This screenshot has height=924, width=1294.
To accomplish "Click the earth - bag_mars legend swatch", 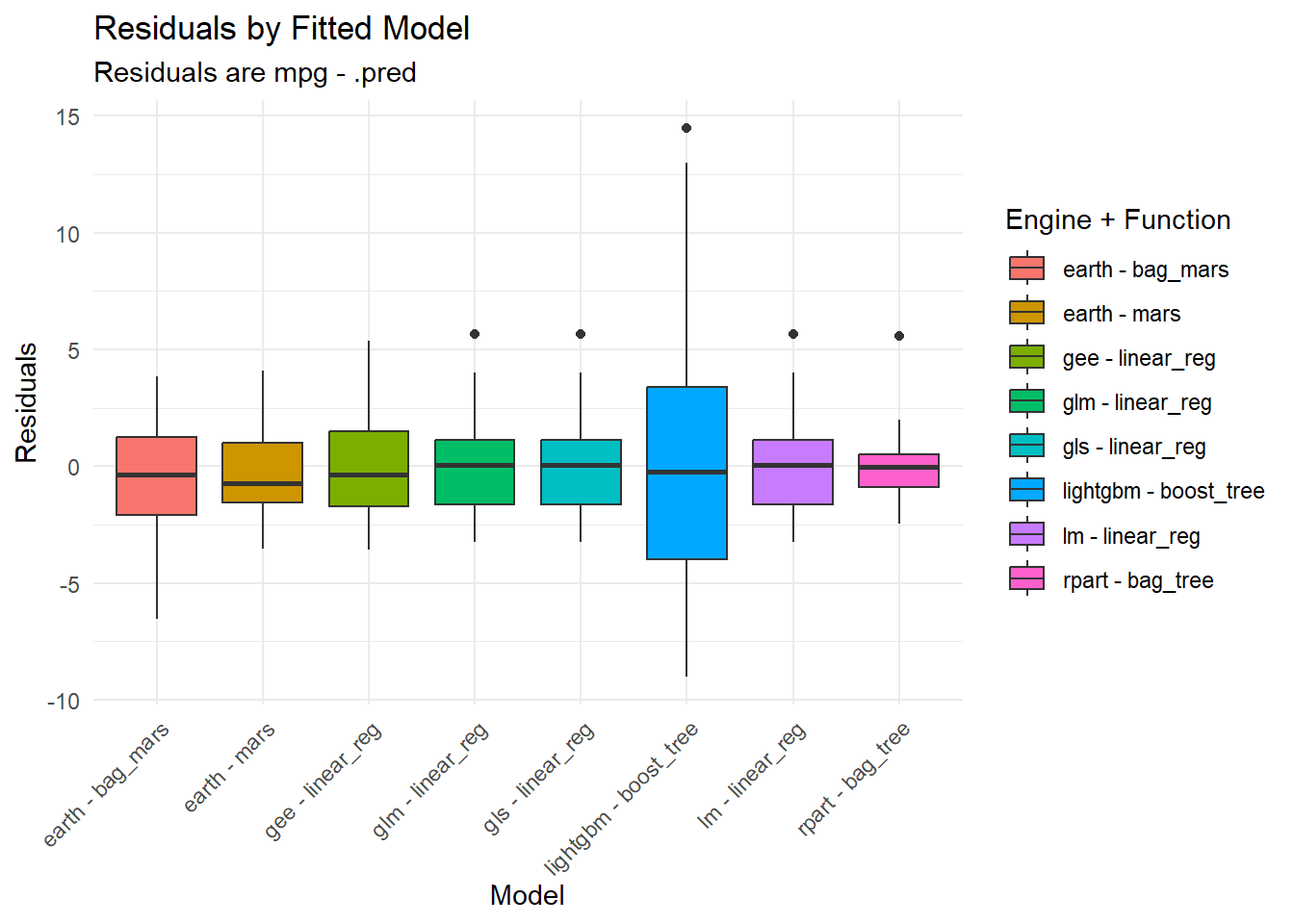I will pyautogui.click(x=1026, y=269).
